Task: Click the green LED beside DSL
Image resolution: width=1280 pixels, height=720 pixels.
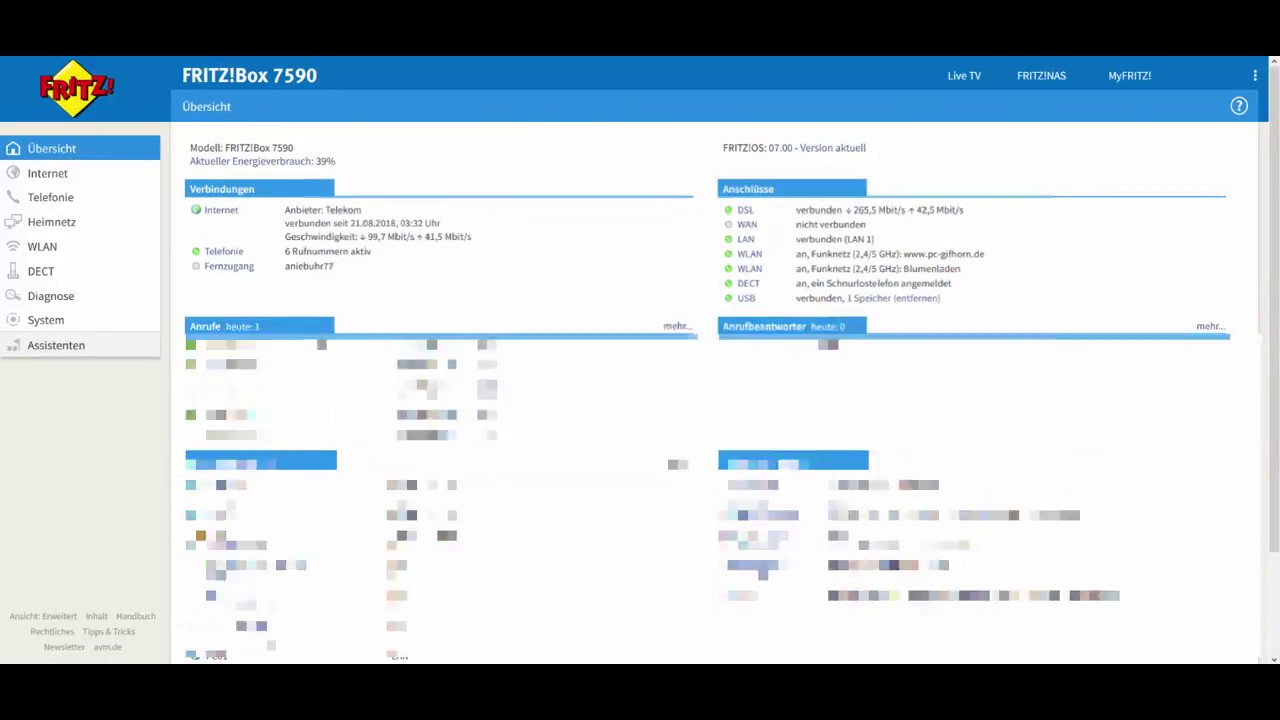Action: tap(728, 210)
